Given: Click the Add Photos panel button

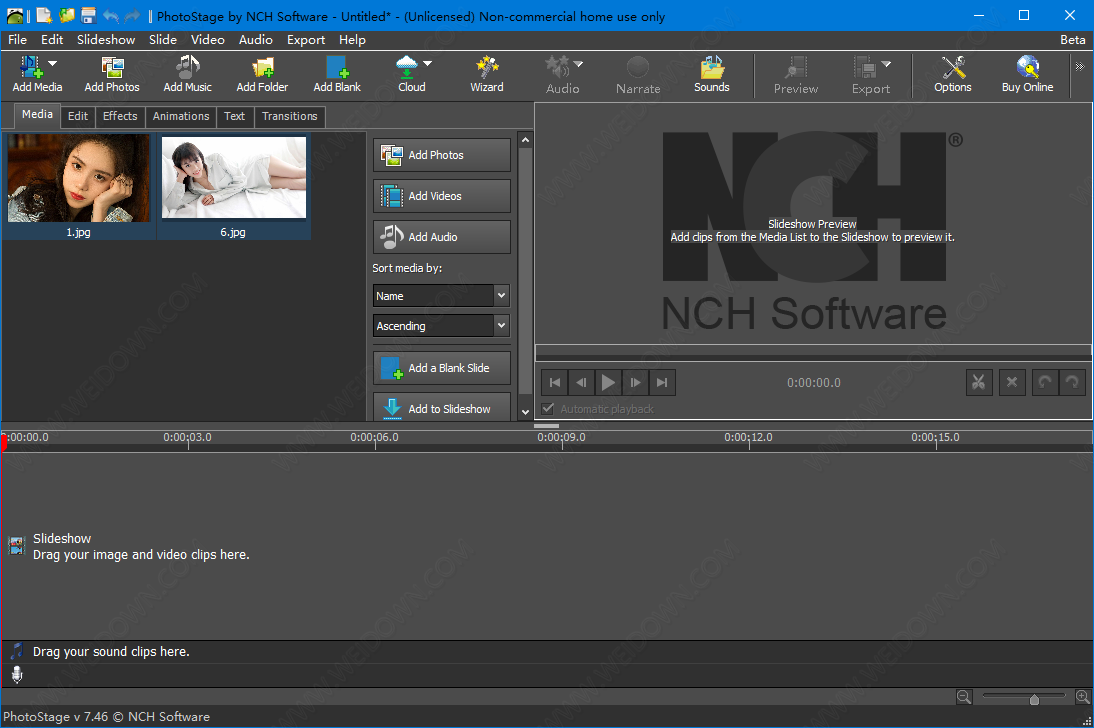Looking at the screenshot, I should pyautogui.click(x=442, y=155).
